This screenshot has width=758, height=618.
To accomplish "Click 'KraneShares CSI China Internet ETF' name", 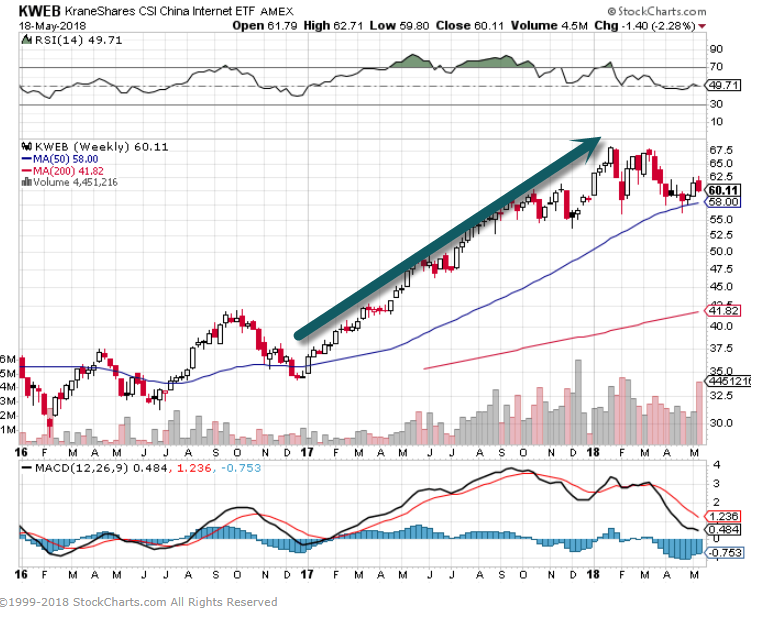I will pos(160,11).
